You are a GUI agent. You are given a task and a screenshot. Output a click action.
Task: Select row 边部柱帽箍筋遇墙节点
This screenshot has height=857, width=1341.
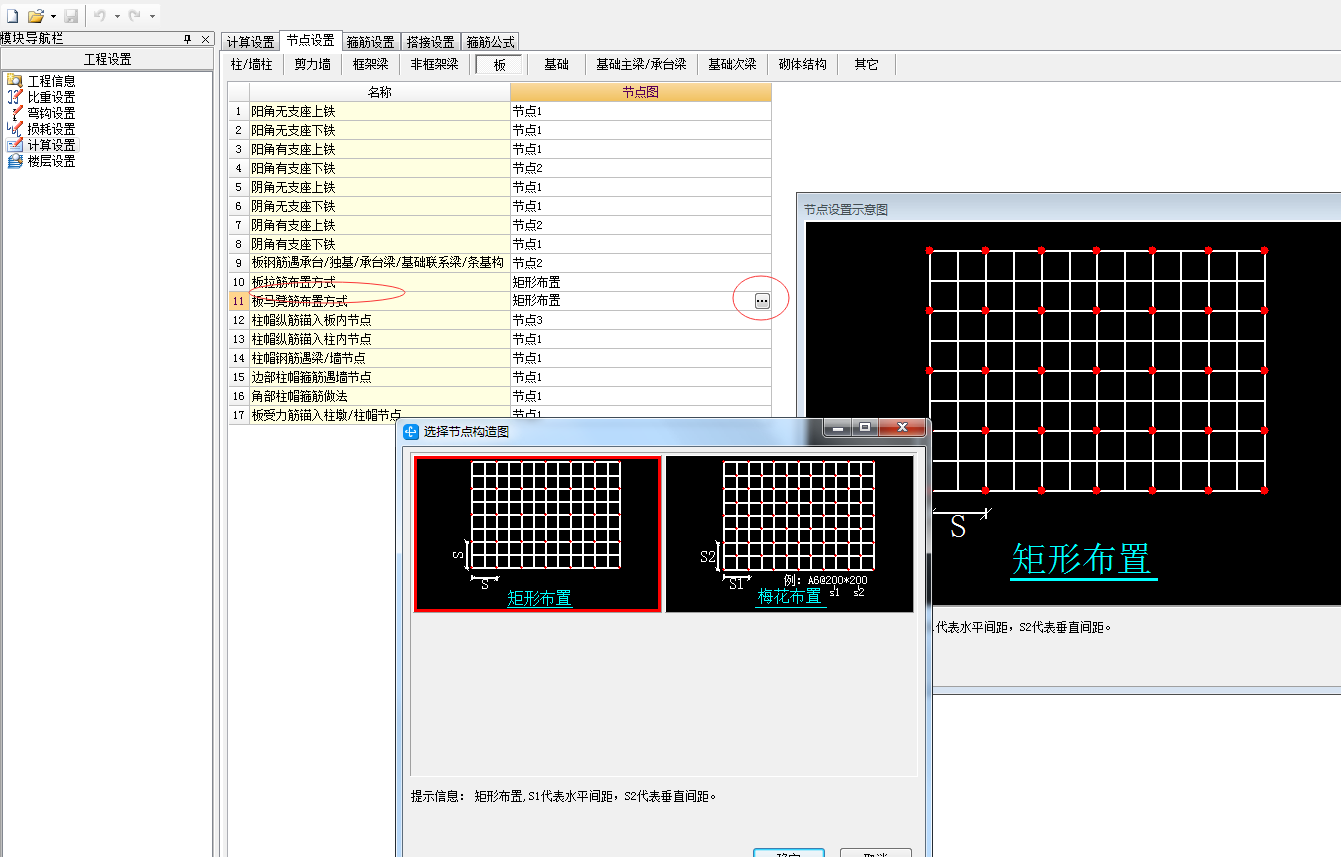(x=380, y=377)
